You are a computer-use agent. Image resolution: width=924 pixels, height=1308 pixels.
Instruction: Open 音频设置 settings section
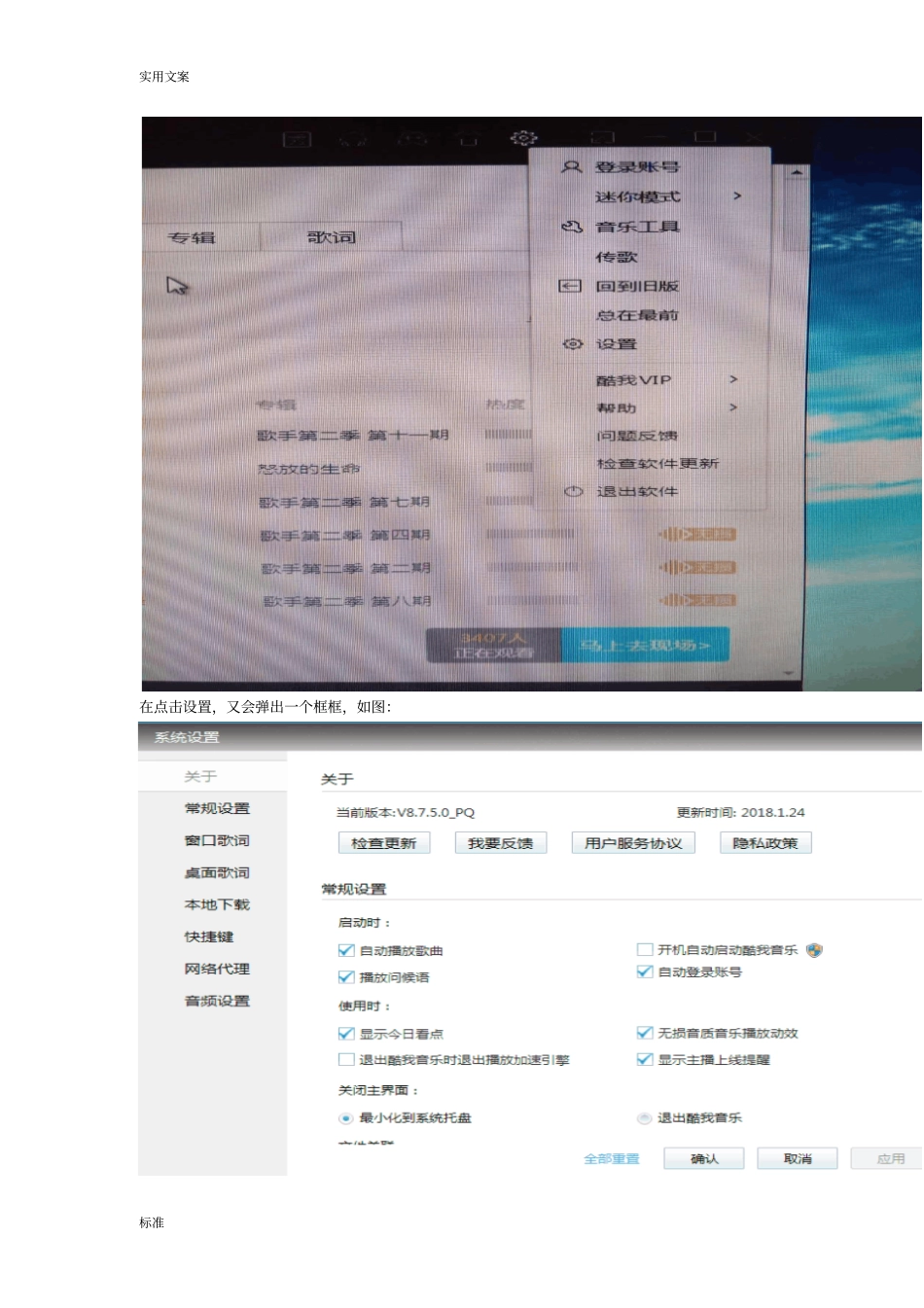217,1001
